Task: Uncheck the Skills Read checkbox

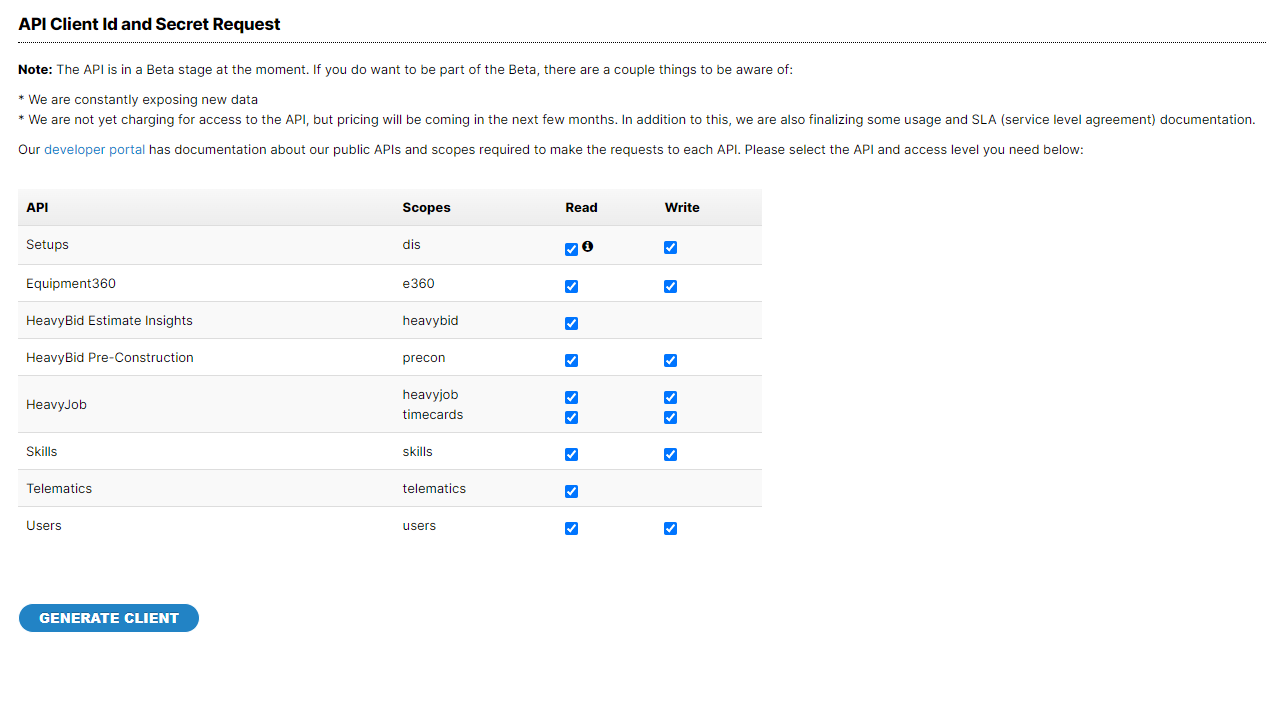Action: coord(571,454)
